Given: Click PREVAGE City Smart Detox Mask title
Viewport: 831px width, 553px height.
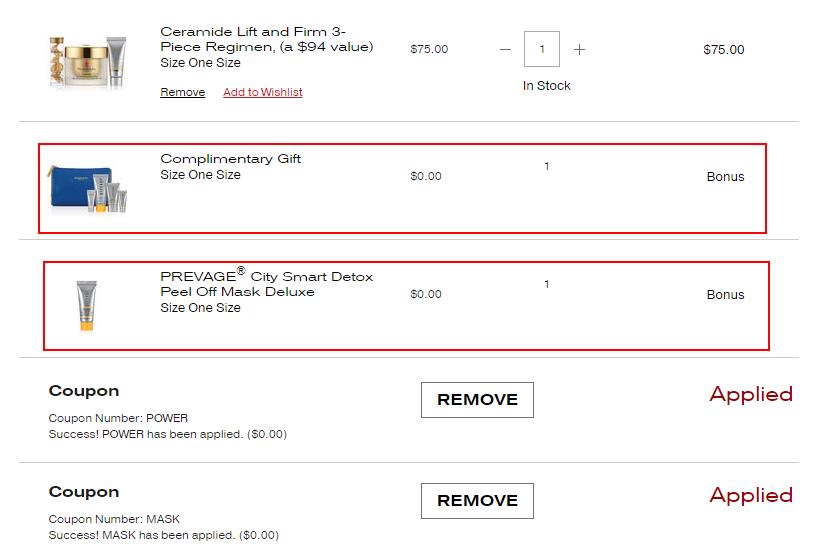Looking at the screenshot, I should tap(266, 284).
